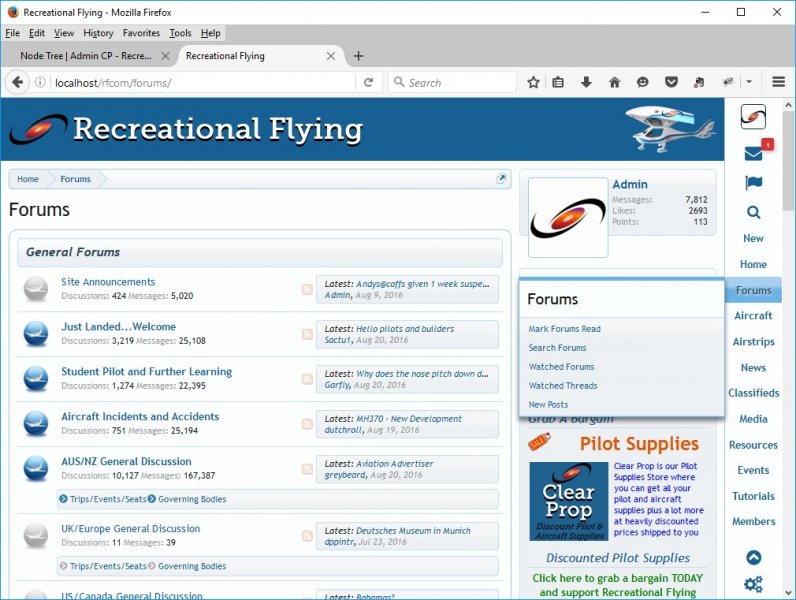Open RSS feed for Aircraft Incidents and Accidents

point(307,424)
